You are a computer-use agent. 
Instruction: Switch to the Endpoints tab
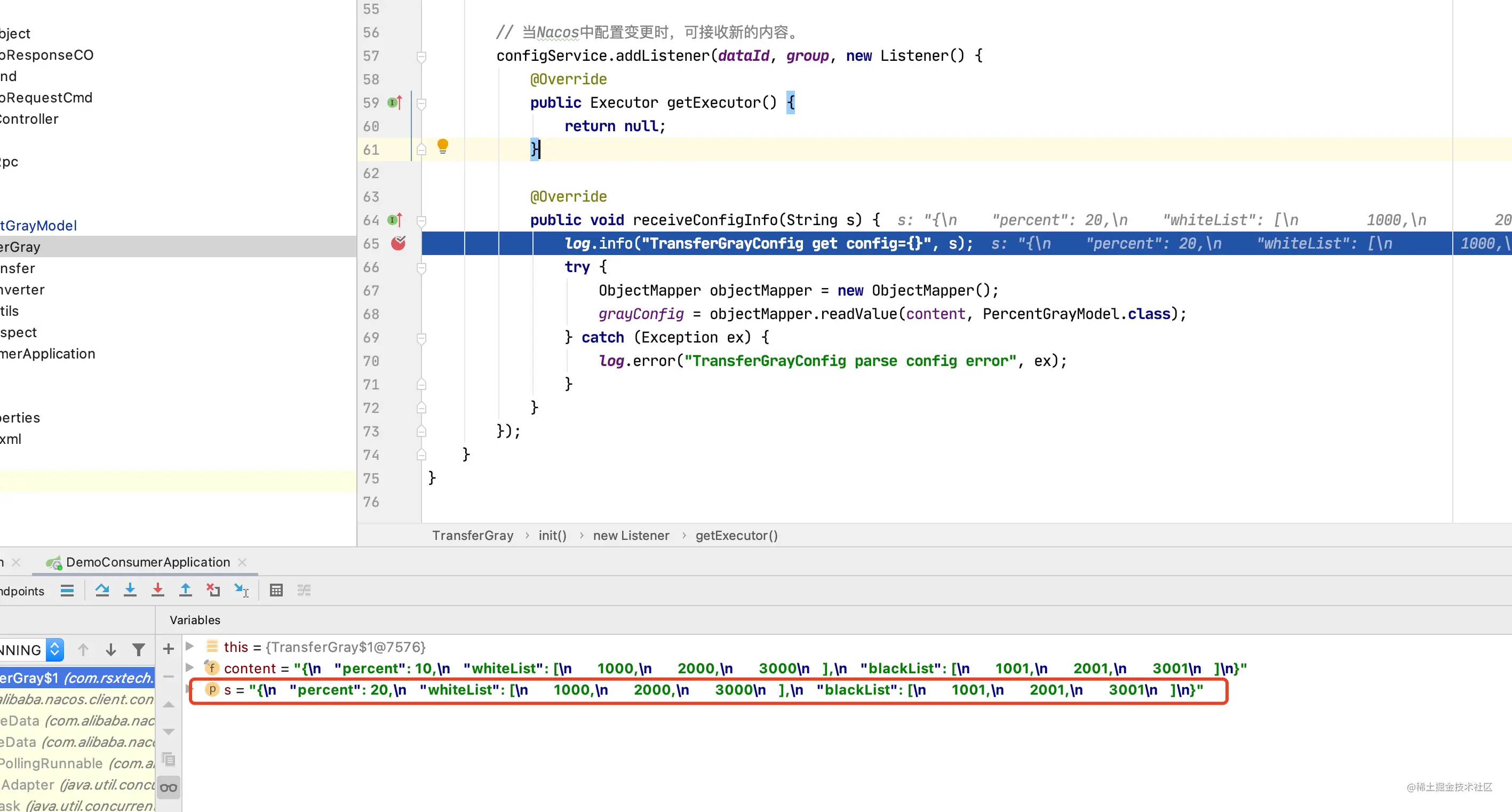[22, 591]
